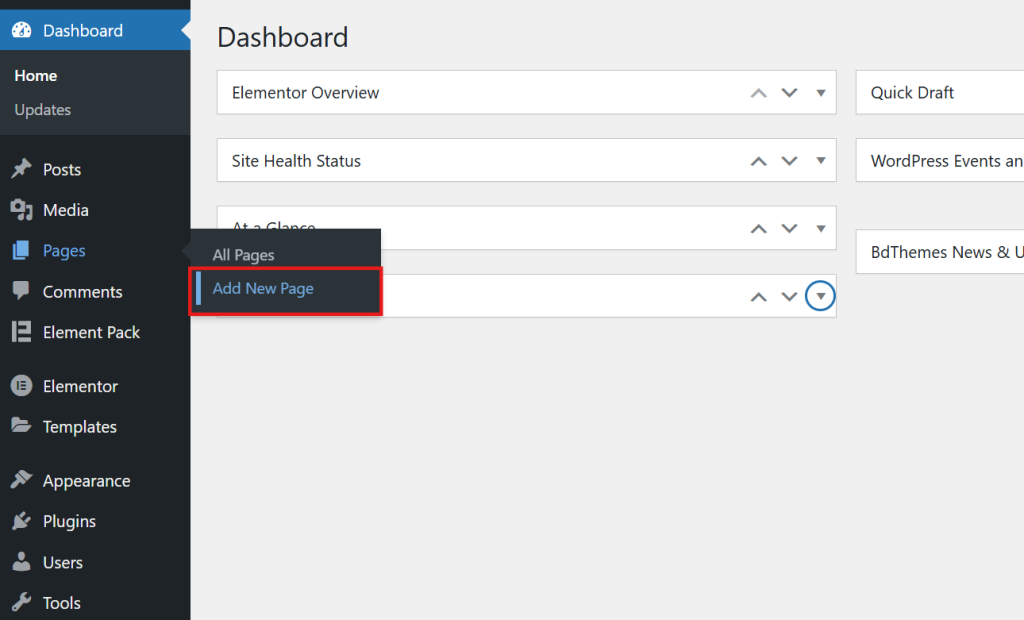Click the Tools wrench icon
The height and width of the screenshot is (620, 1024).
pos(21,602)
